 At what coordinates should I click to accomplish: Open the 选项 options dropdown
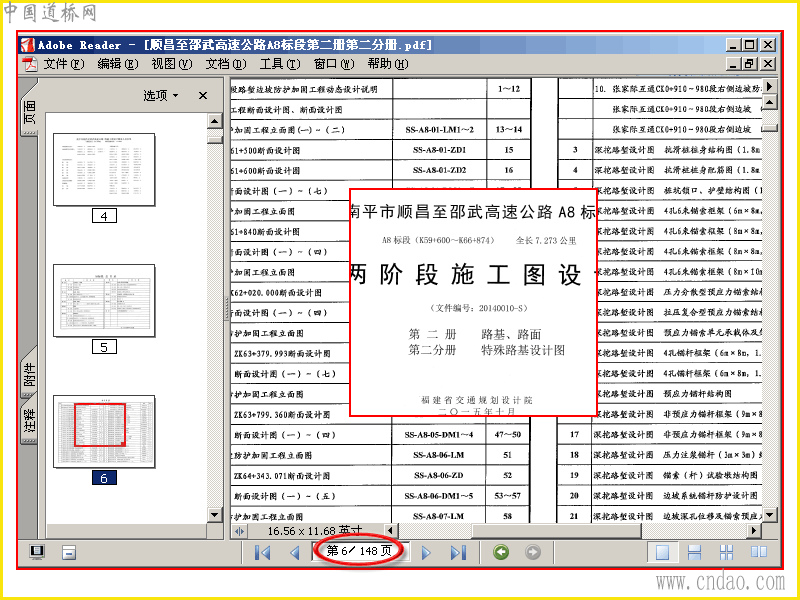coord(161,95)
